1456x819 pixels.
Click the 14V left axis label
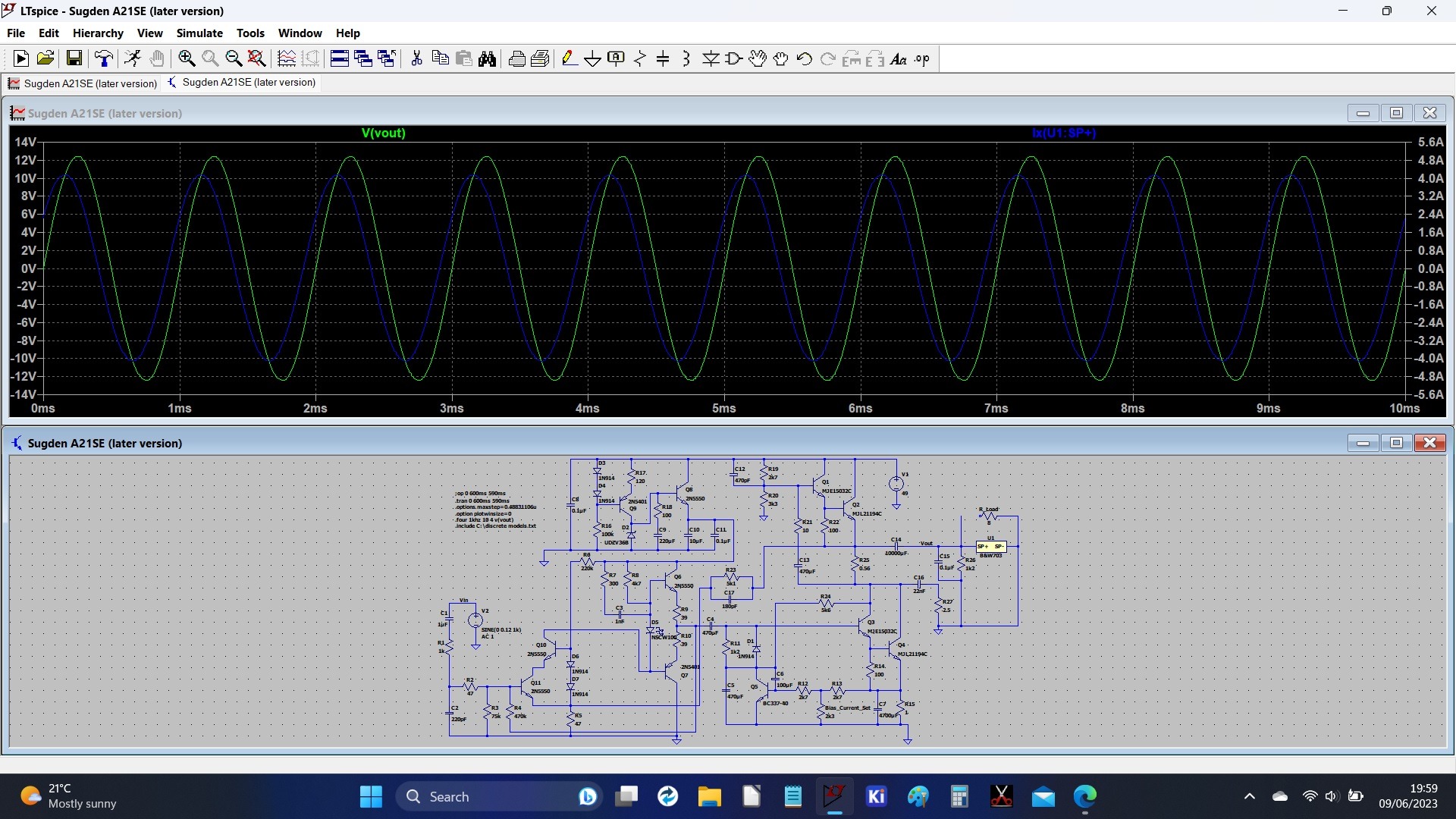[x=25, y=142]
